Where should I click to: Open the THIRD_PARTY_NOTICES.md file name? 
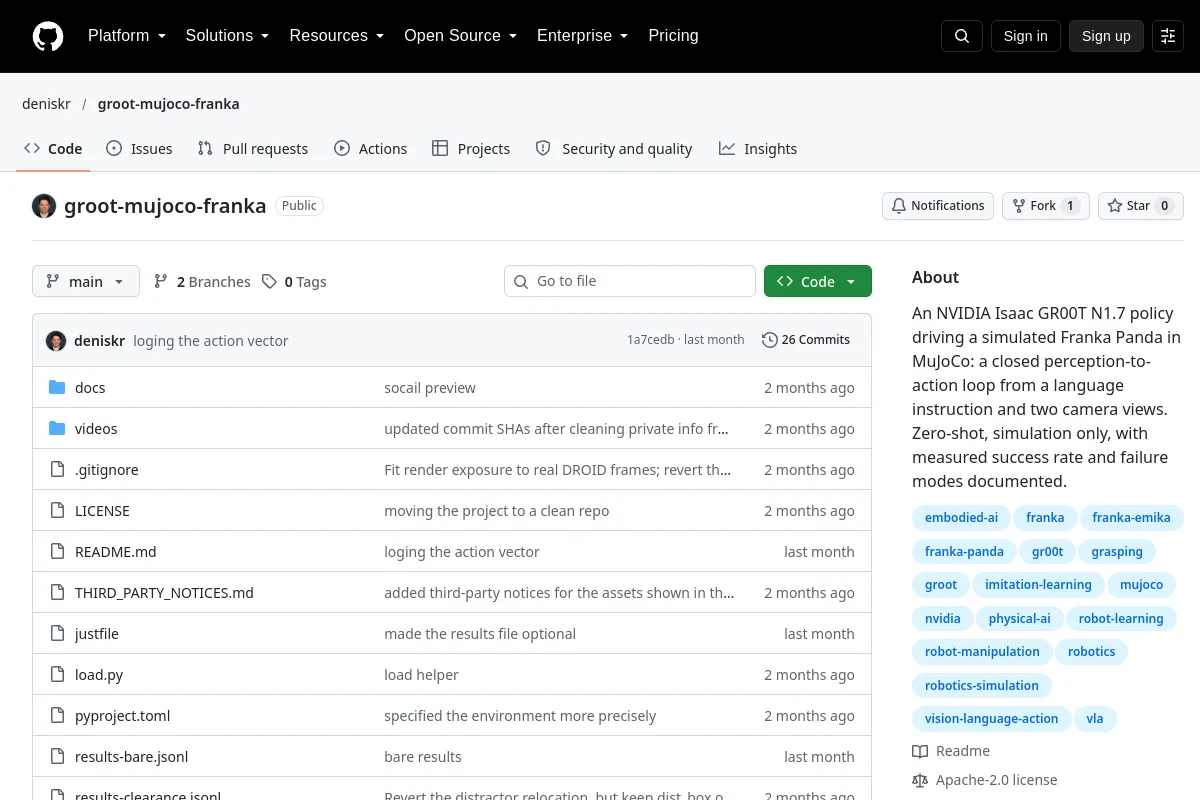point(164,593)
